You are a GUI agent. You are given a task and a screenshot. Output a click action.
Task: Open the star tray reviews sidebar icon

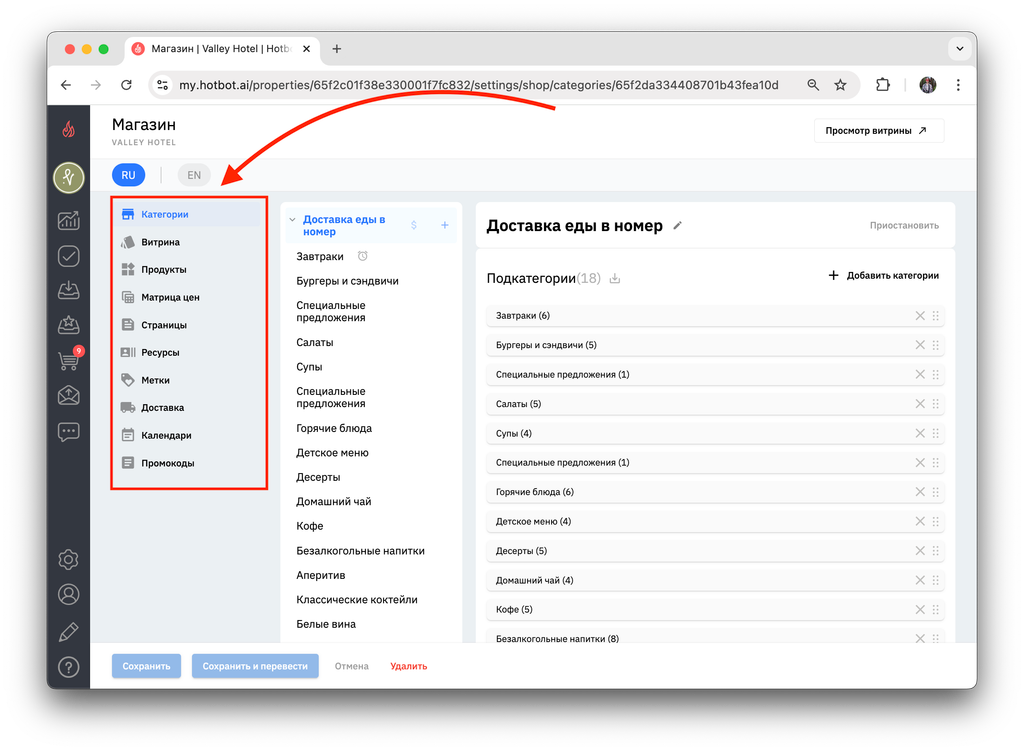point(69,325)
